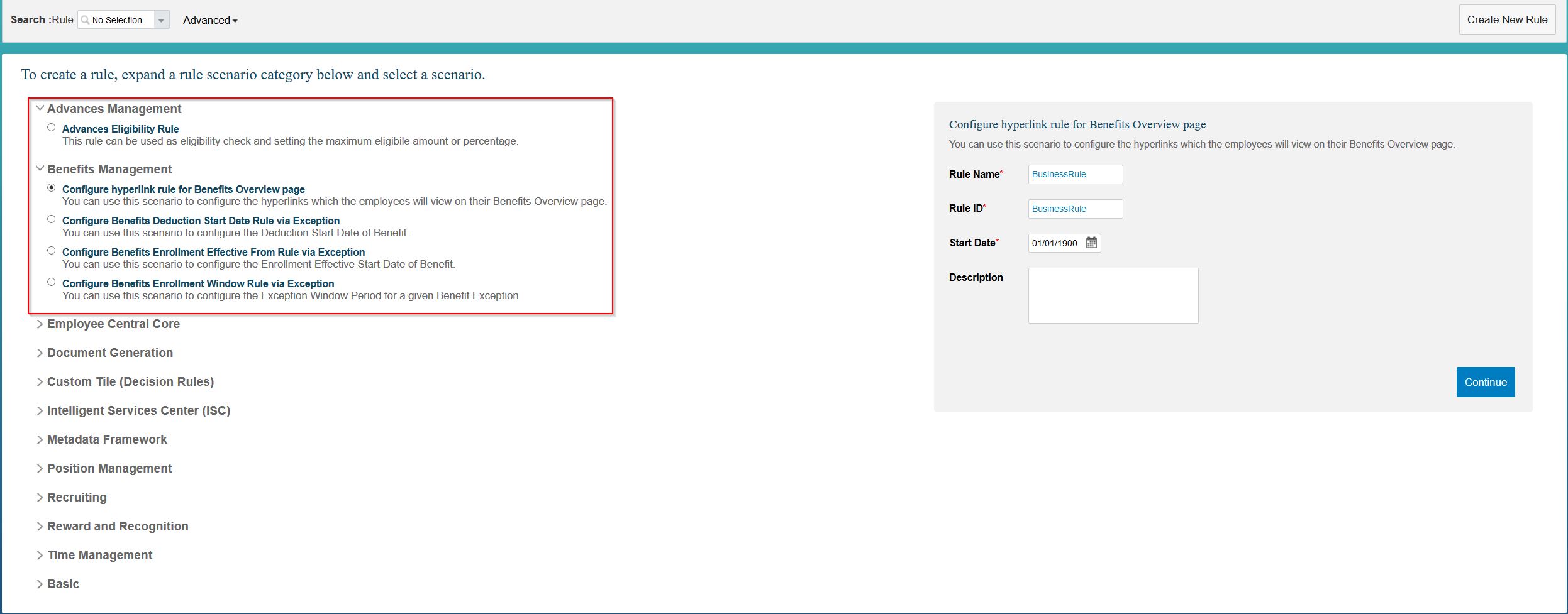
Task: Click the Start Date text field
Action: coord(1057,243)
